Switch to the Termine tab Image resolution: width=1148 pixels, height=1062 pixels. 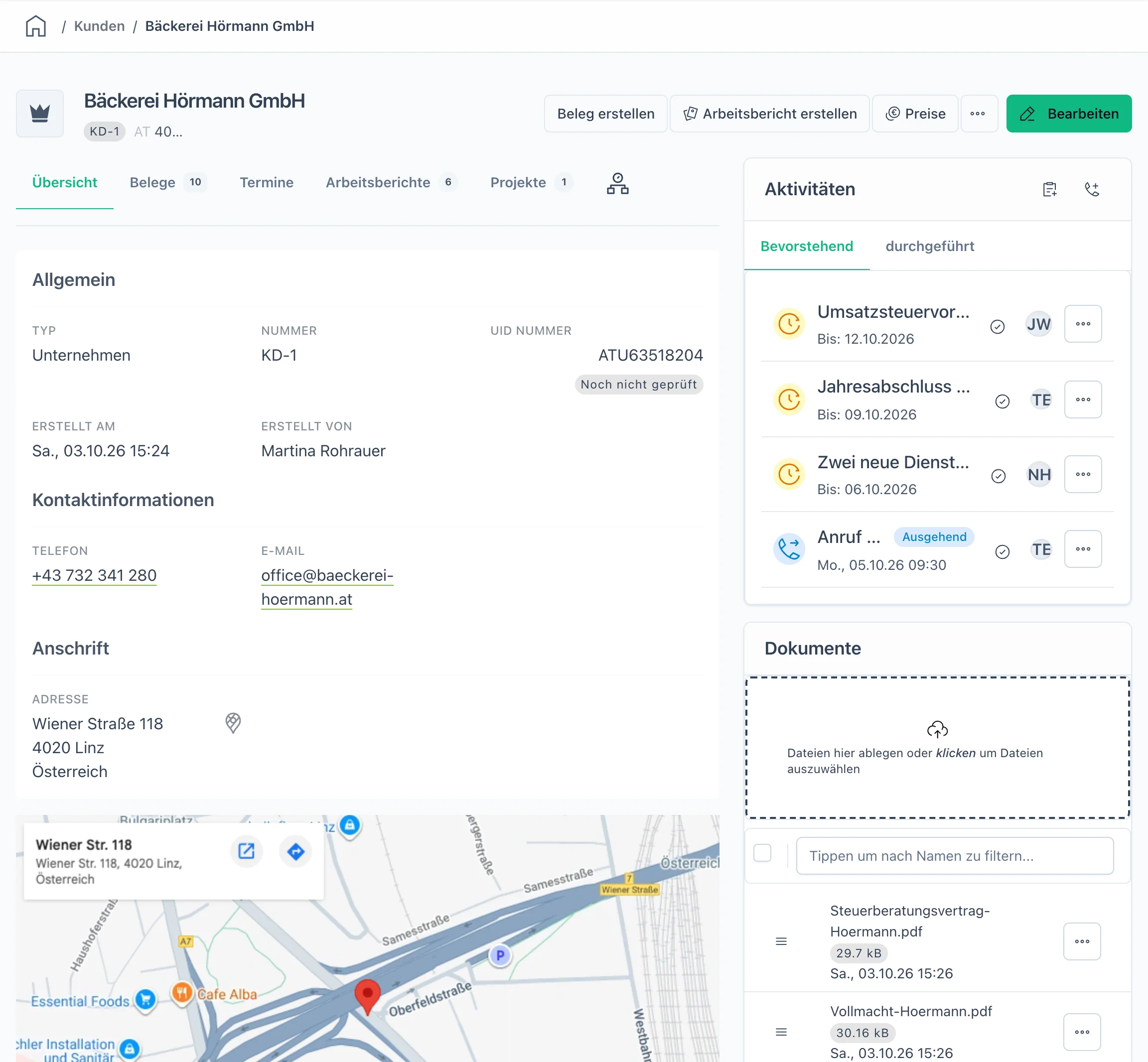point(267,183)
